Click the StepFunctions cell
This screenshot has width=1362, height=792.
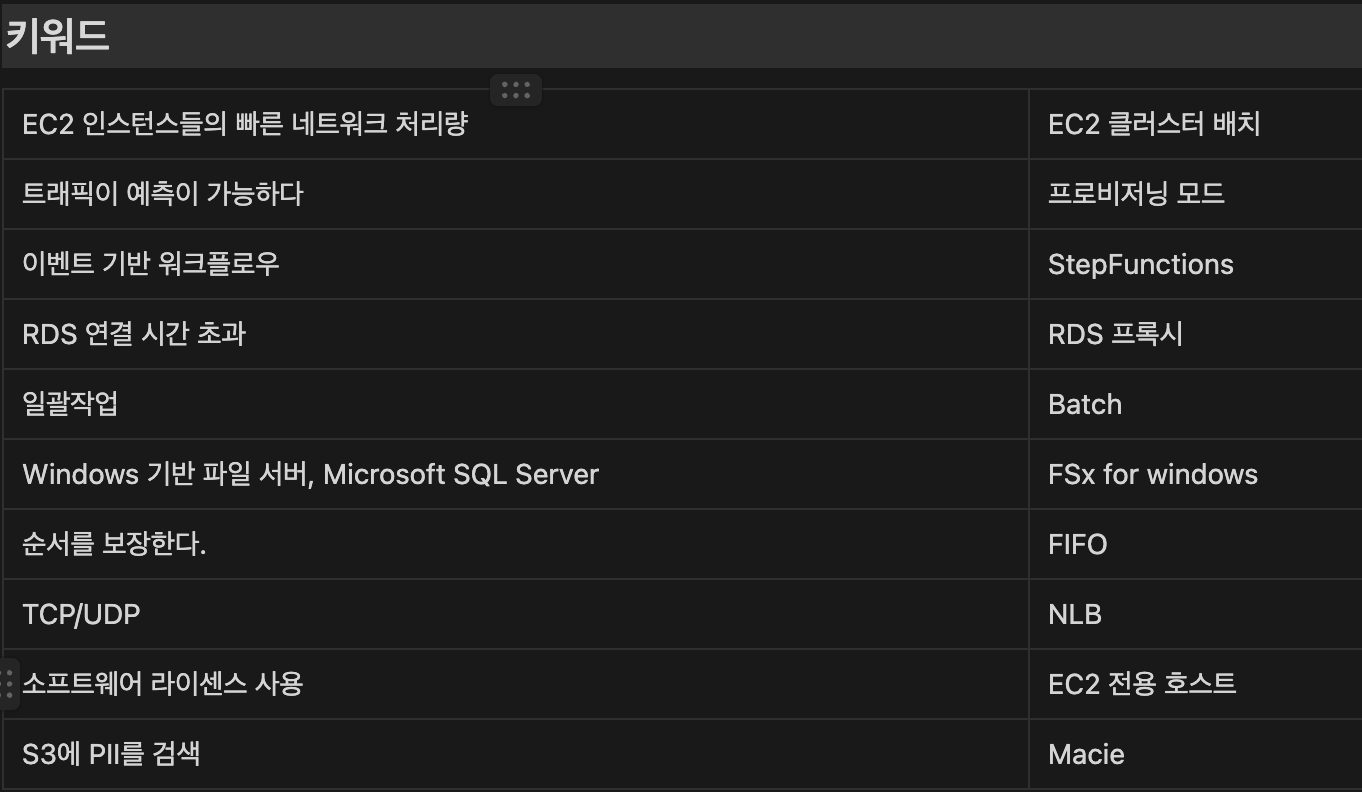pos(1196,264)
